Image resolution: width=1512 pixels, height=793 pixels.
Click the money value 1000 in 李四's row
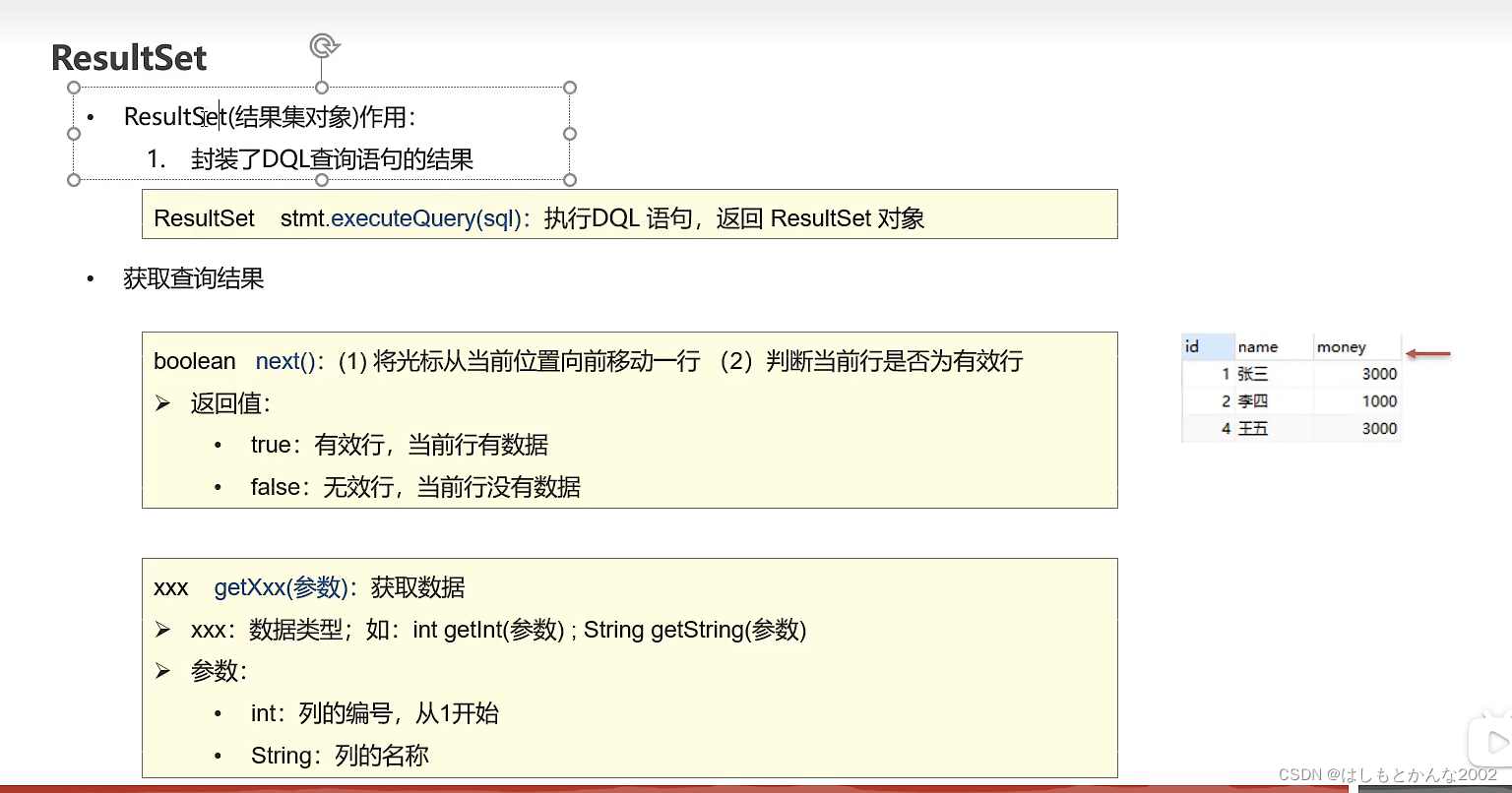pyautogui.click(x=1379, y=401)
